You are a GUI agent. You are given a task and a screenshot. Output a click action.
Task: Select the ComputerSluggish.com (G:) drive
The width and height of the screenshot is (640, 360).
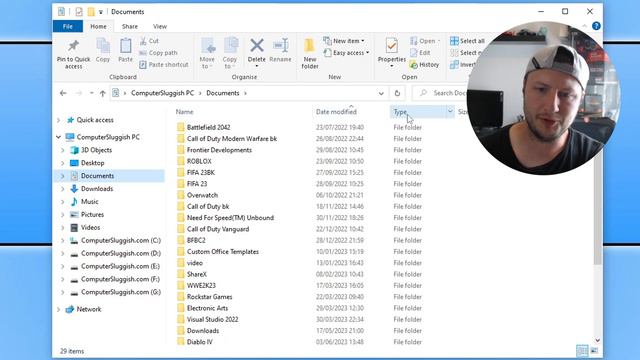coord(121,292)
